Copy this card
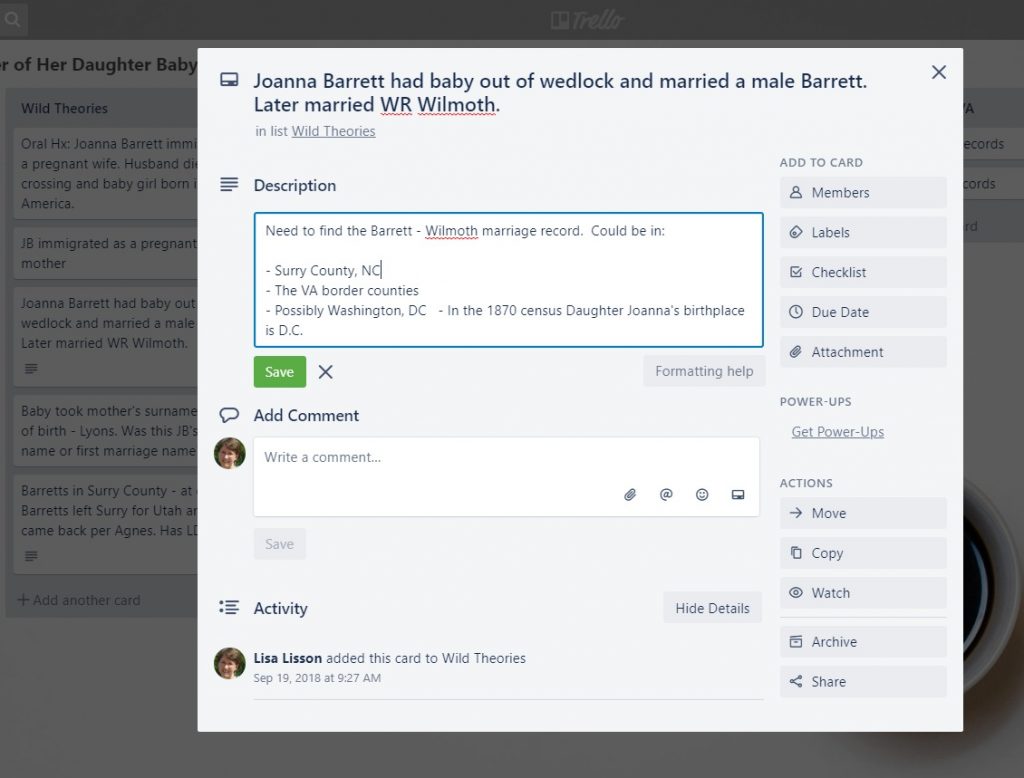Image resolution: width=1024 pixels, height=778 pixels. tap(863, 553)
